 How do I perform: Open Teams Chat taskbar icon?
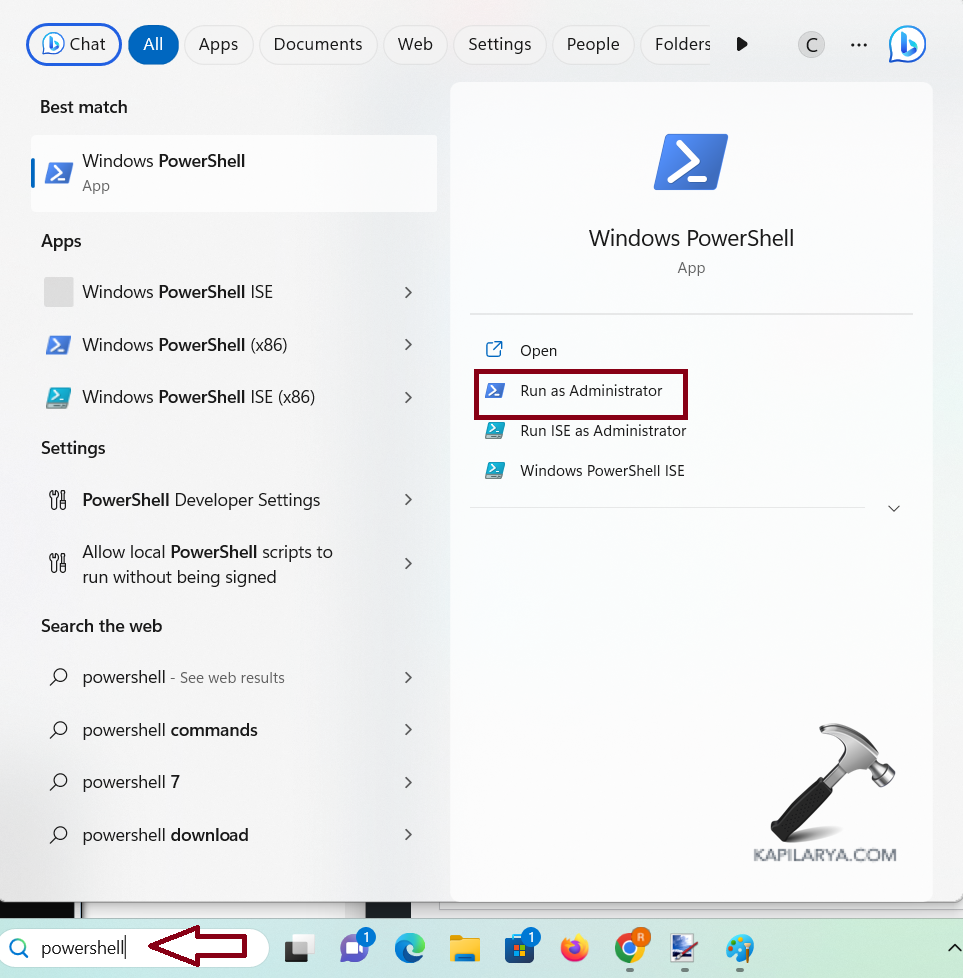pyautogui.click(x=356, y=947)
